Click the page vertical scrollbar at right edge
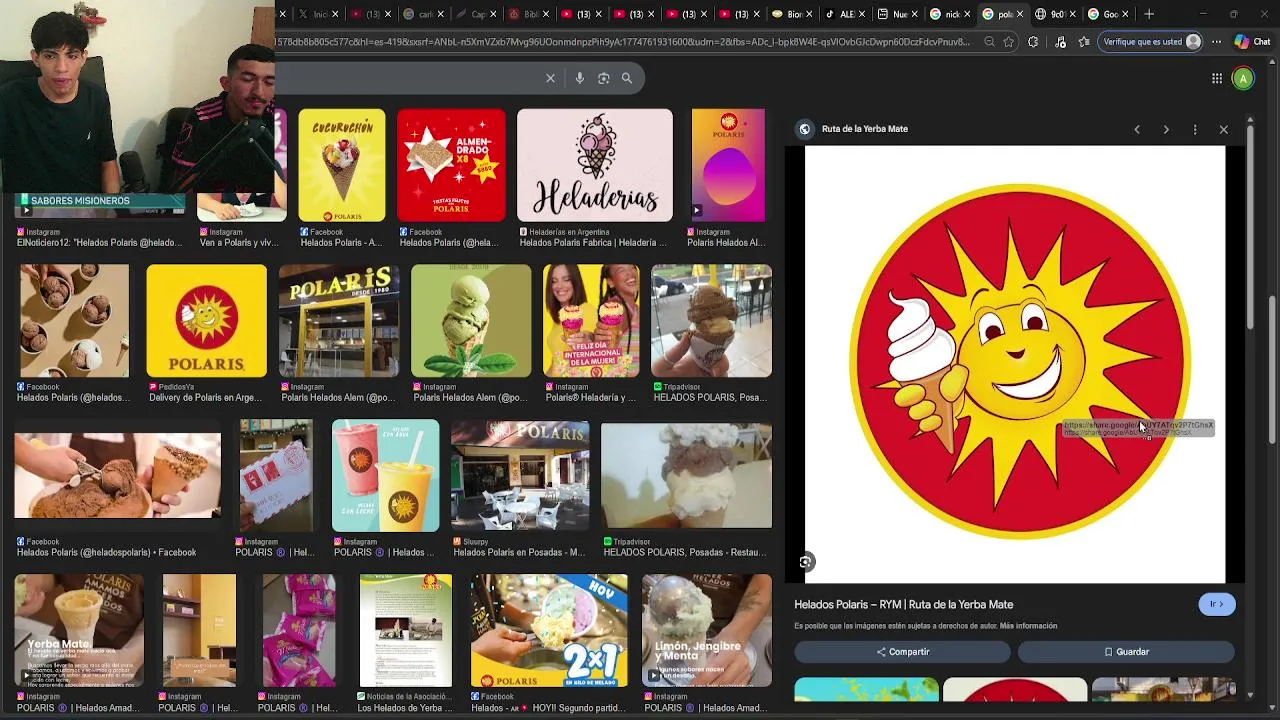Screen dimensions: 1280x720 (x=1273, y=370)
